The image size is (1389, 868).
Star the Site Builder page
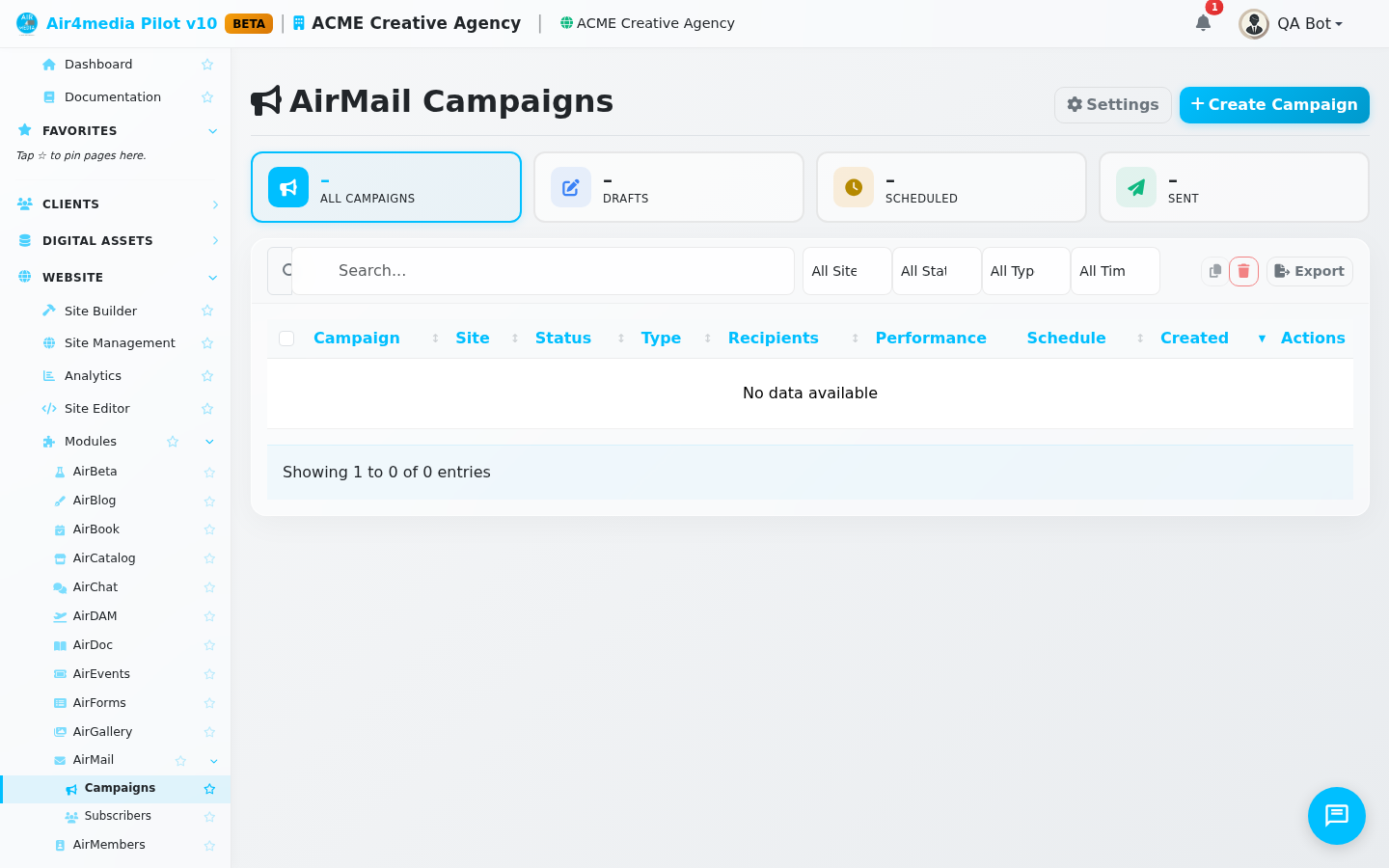point(207,311)
